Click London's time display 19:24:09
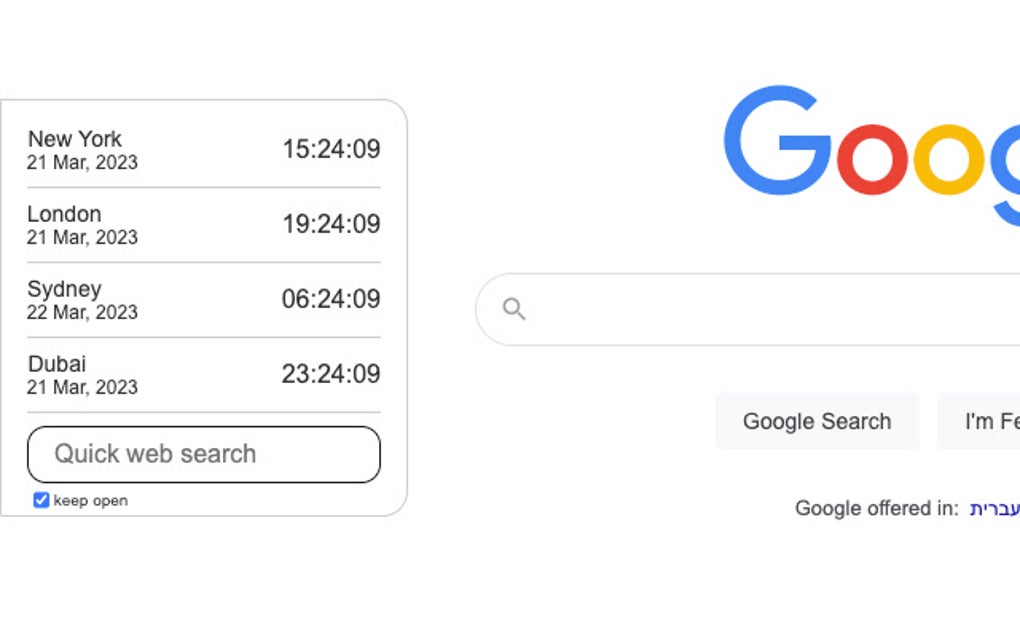This screenshot has height=638, width=1020. pyautogui.click(x=330, y=224)
